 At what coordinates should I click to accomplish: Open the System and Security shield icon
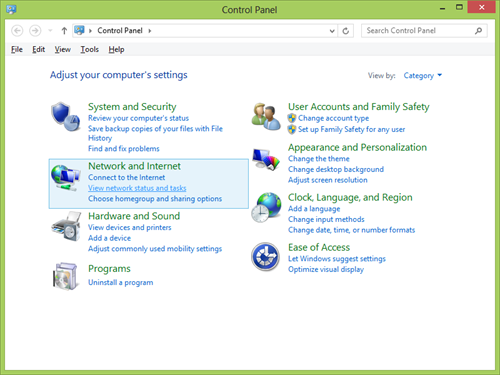(66, 117)
